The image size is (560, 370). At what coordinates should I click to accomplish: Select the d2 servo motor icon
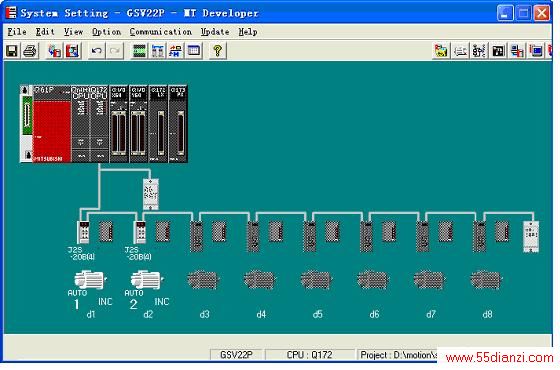tap(147, 280)
